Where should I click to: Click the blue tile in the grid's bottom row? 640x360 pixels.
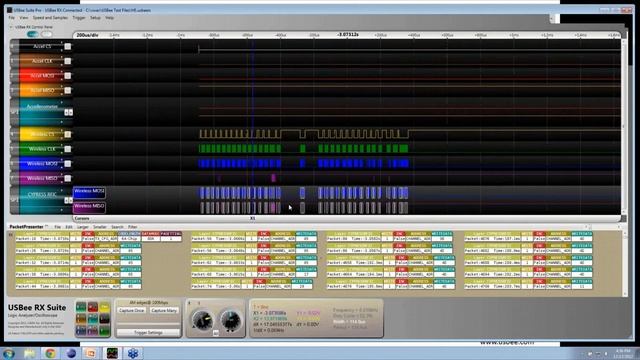(x=81, y=331)
